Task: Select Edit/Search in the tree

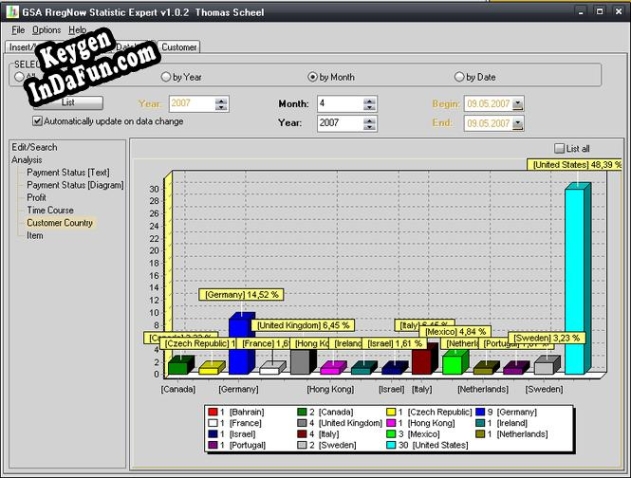Action: [34, 147]
